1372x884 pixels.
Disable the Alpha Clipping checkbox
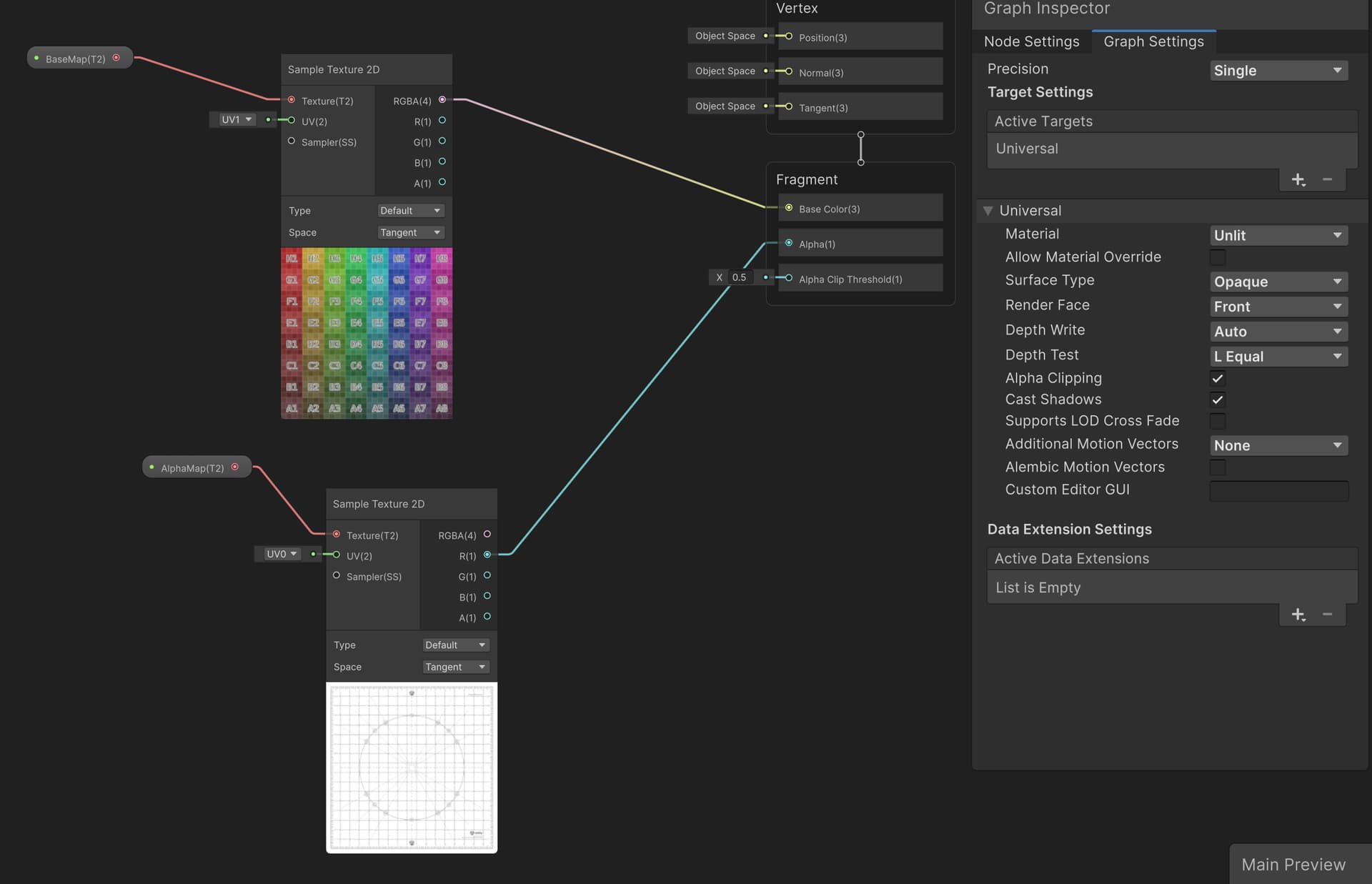(x=1217, y=378)
